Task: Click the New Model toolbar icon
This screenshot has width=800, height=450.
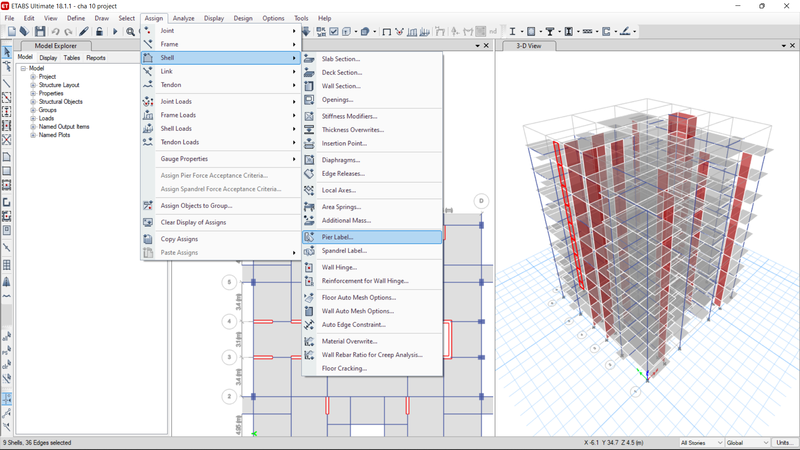Action: [11, 32]
